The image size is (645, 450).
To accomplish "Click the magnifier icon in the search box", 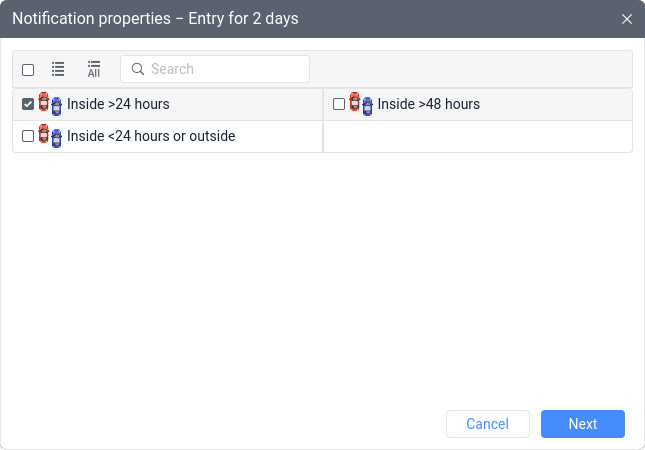I will point(138,69).
